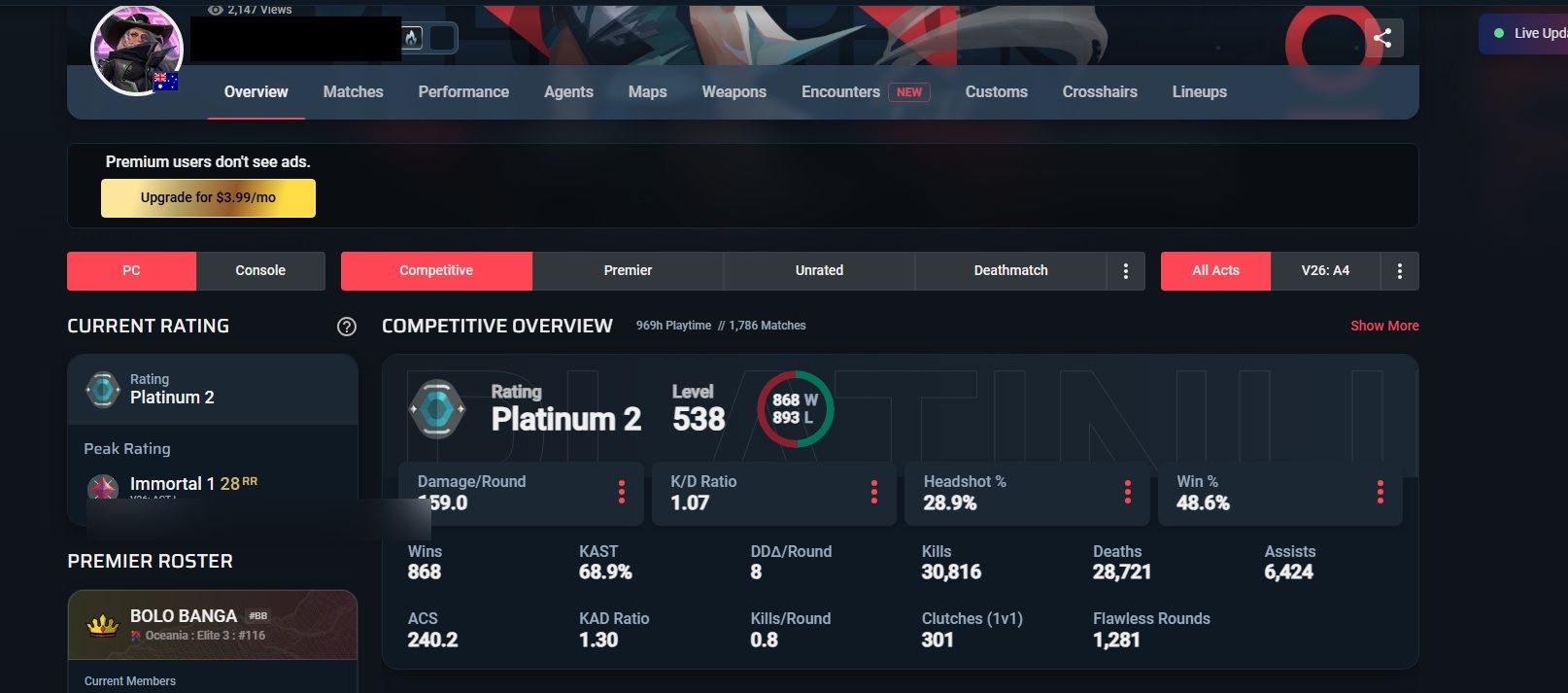The width and height of the screenshot is (1568, 693).
Task: Open the Encounters tab
Action: point(840,92)
